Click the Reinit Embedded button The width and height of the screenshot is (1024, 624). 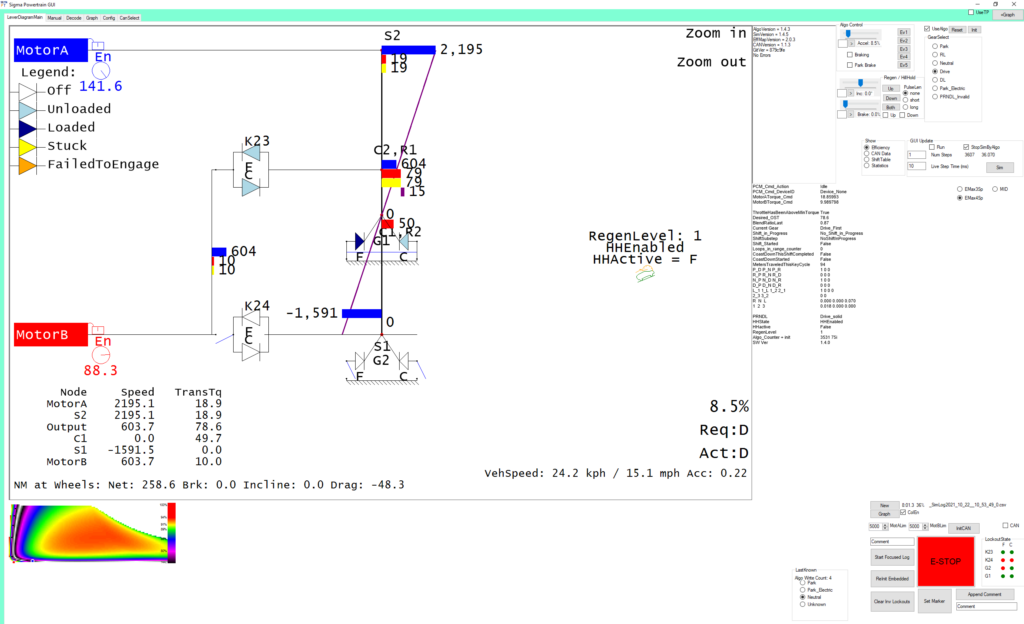892,578
